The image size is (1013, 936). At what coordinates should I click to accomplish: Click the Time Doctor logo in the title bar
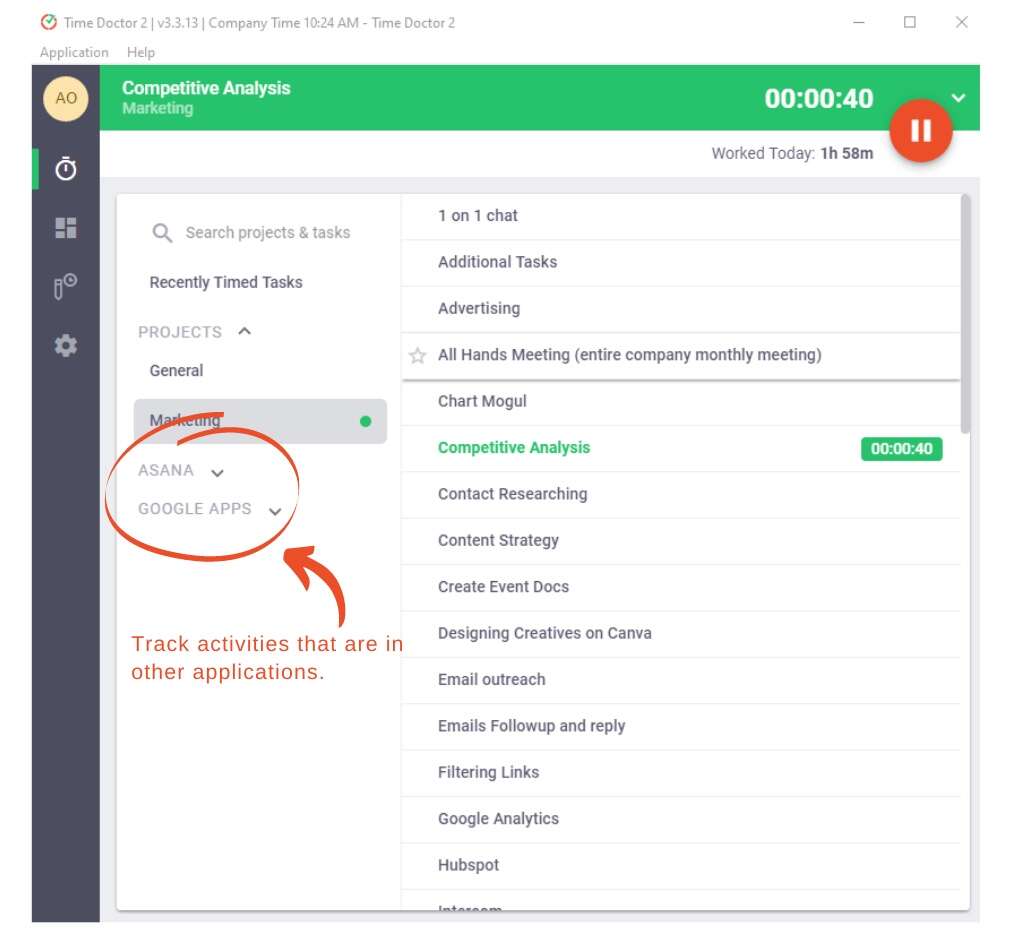45,22
